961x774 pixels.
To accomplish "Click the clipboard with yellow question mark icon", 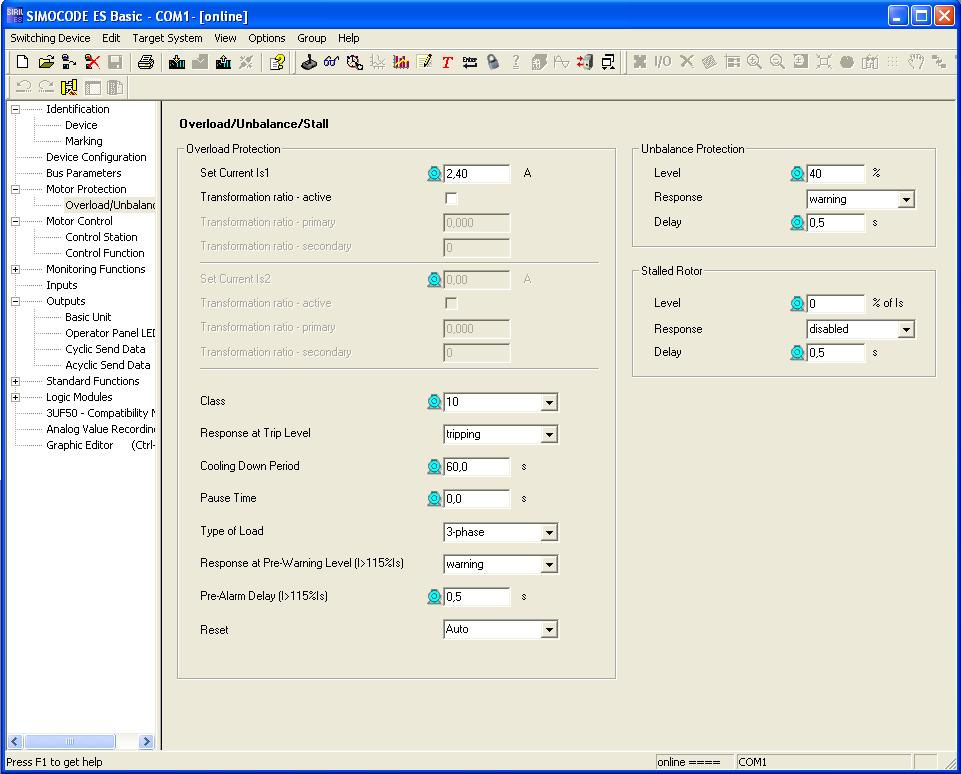I will pyautogui.click(x=277, y=62).
